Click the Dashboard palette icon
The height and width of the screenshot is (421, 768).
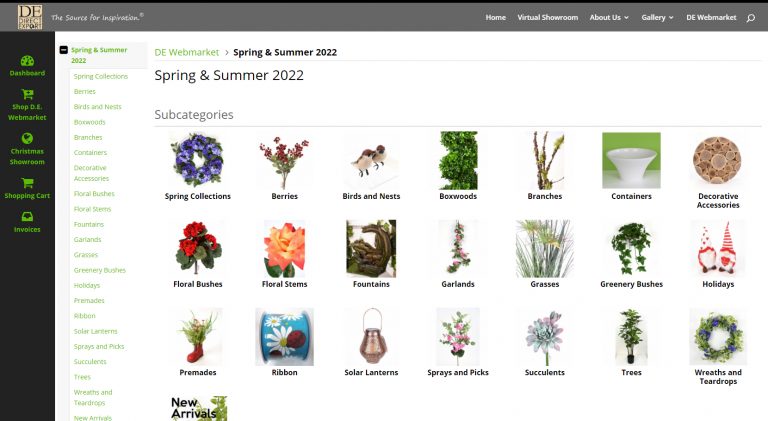click(27, 61)
